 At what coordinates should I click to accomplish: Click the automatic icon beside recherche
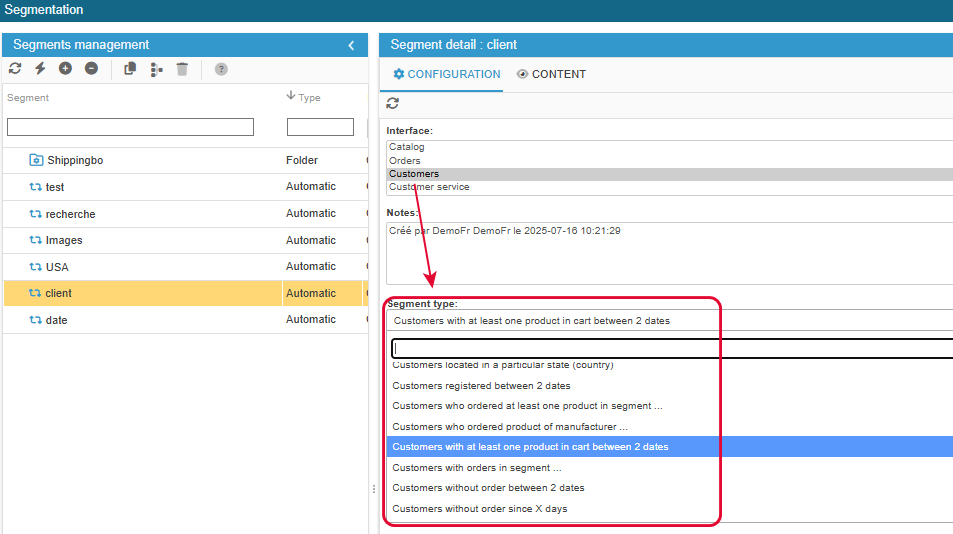[35, 214]
